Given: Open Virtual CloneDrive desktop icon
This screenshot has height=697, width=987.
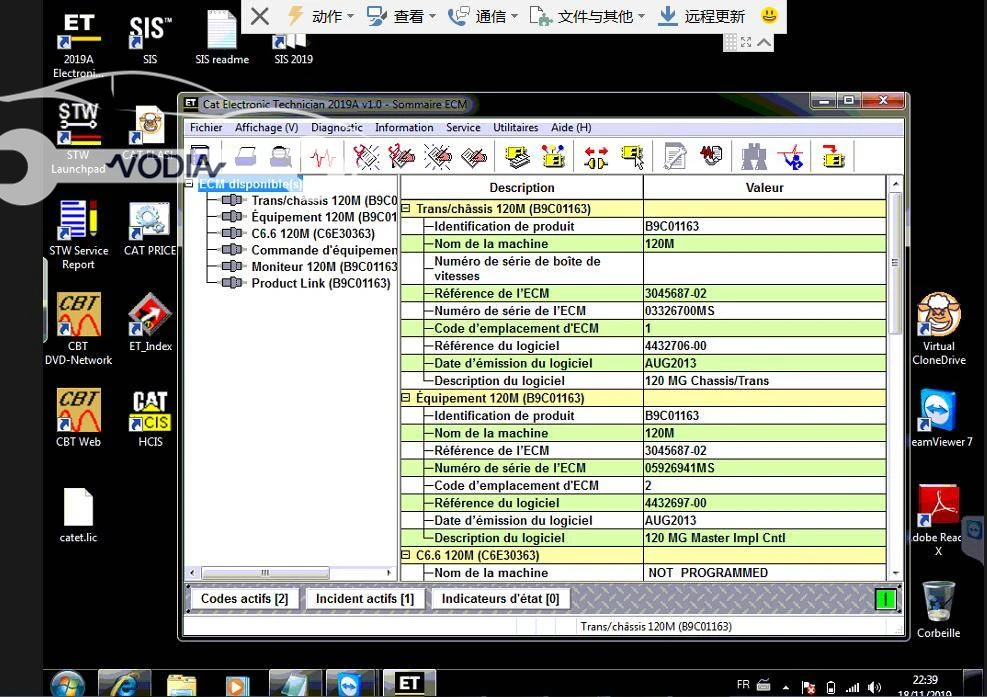Looking at the screenshot, I should click(939, 329).
